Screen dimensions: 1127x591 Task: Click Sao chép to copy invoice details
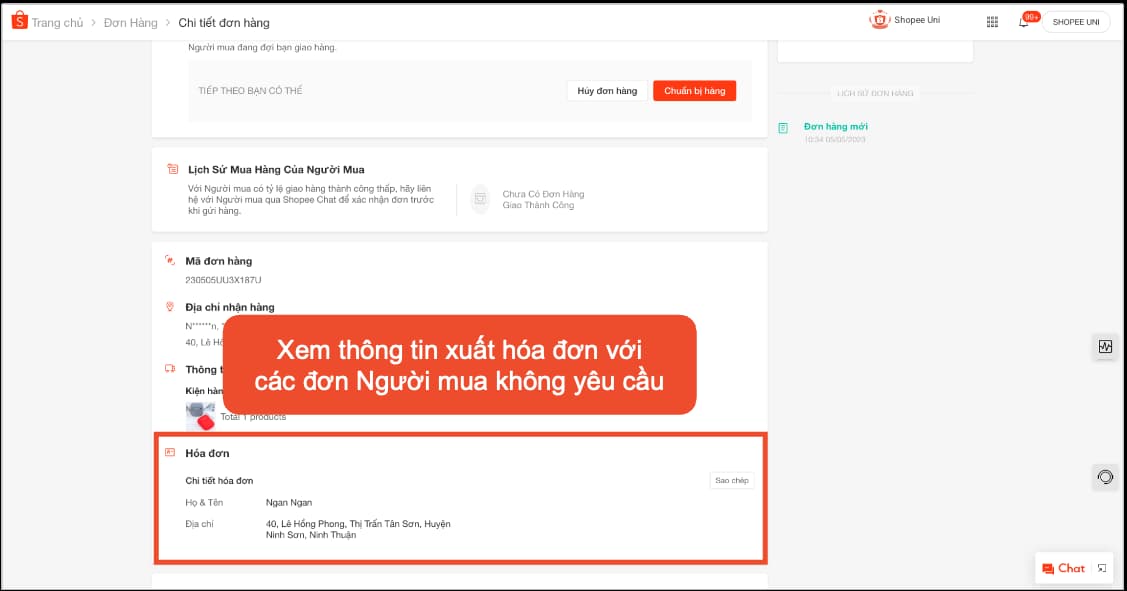pyautogui.click(x=731, y=481)
